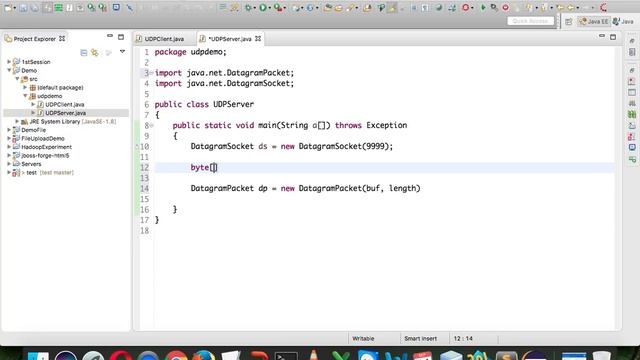Switch to the Java EE perspective
The width and height of the screenshot is (640, 360).
point(593,21)
